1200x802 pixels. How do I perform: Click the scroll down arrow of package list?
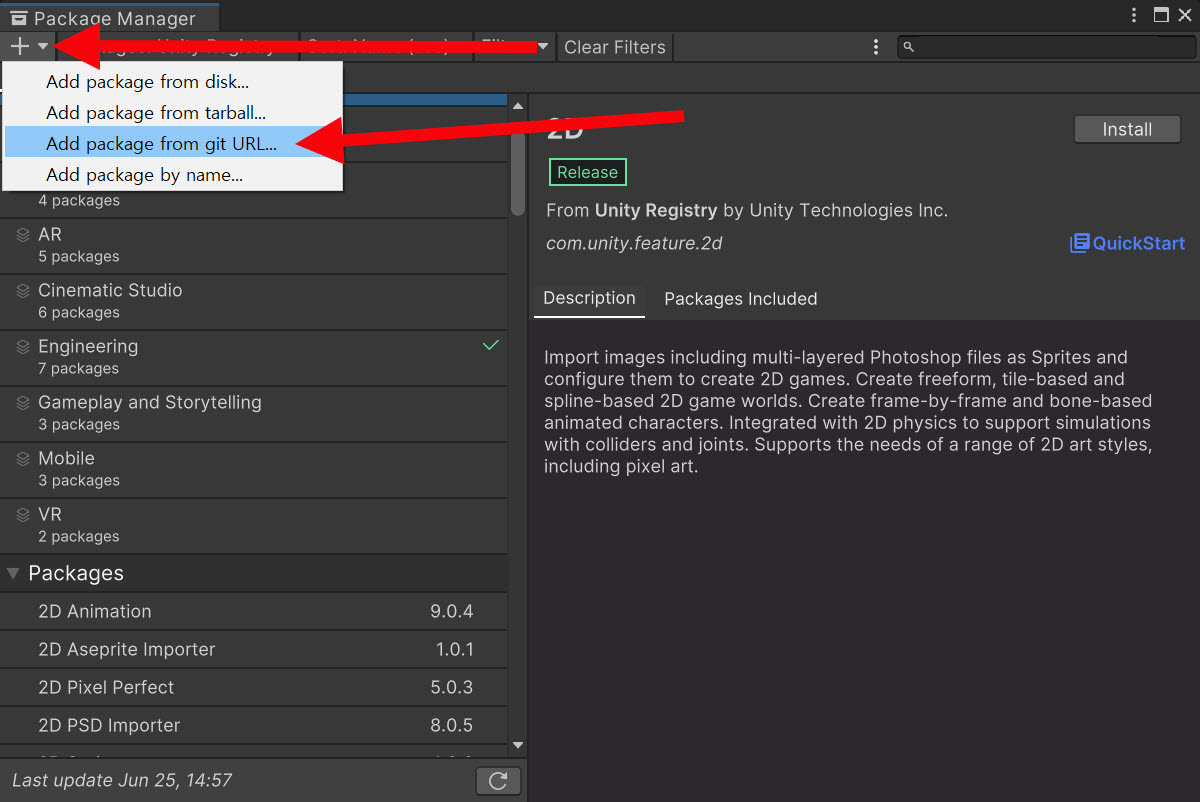click(x=517, y=745)
